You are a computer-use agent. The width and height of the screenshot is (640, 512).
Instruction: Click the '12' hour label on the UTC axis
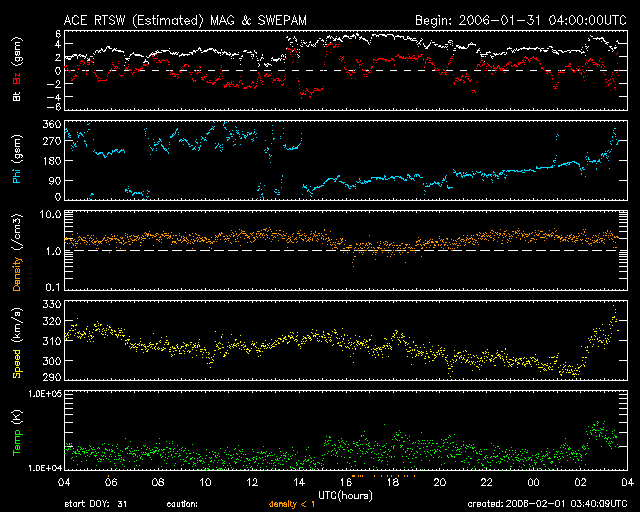[252, 483]
